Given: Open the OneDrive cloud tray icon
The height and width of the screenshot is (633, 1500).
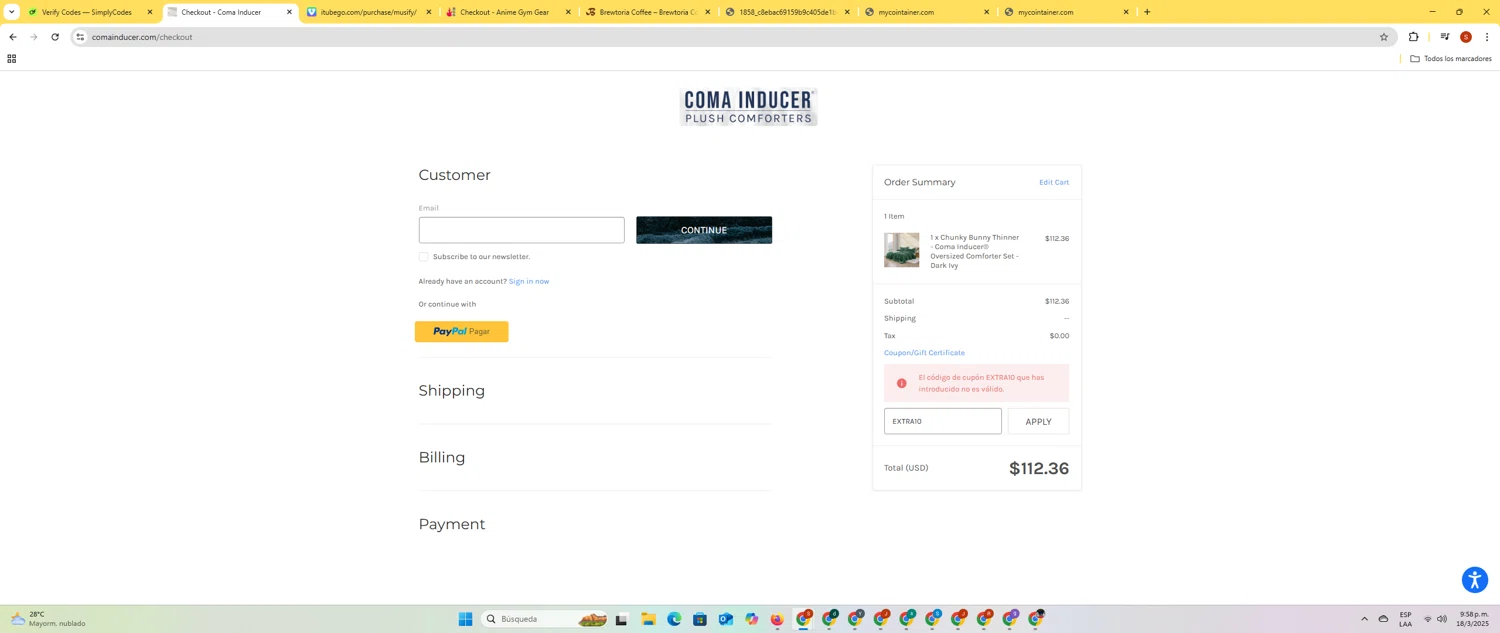Looking at the screenshot, I should 1384,619.
